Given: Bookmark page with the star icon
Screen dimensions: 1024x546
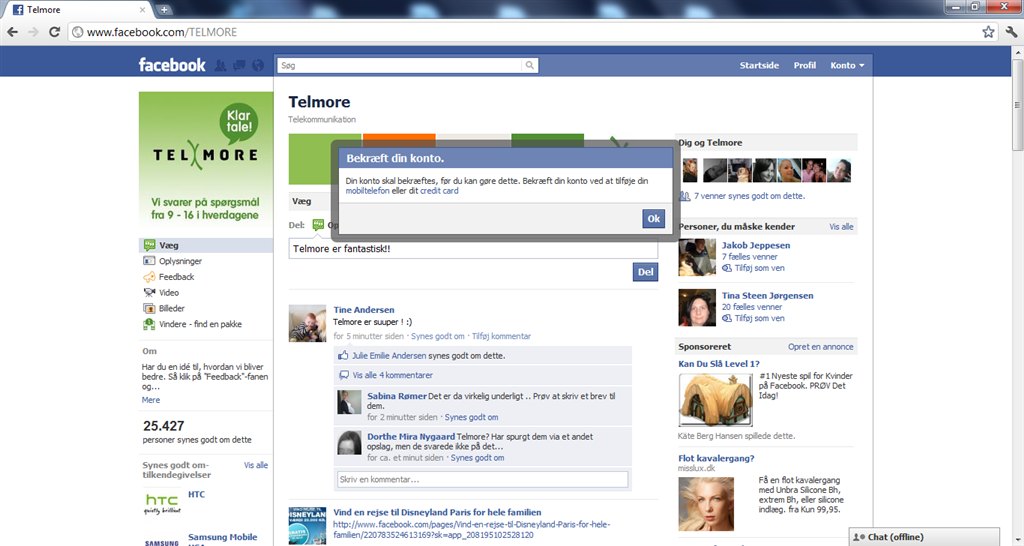Looking at the screenshot, I should tap(988, 32).
